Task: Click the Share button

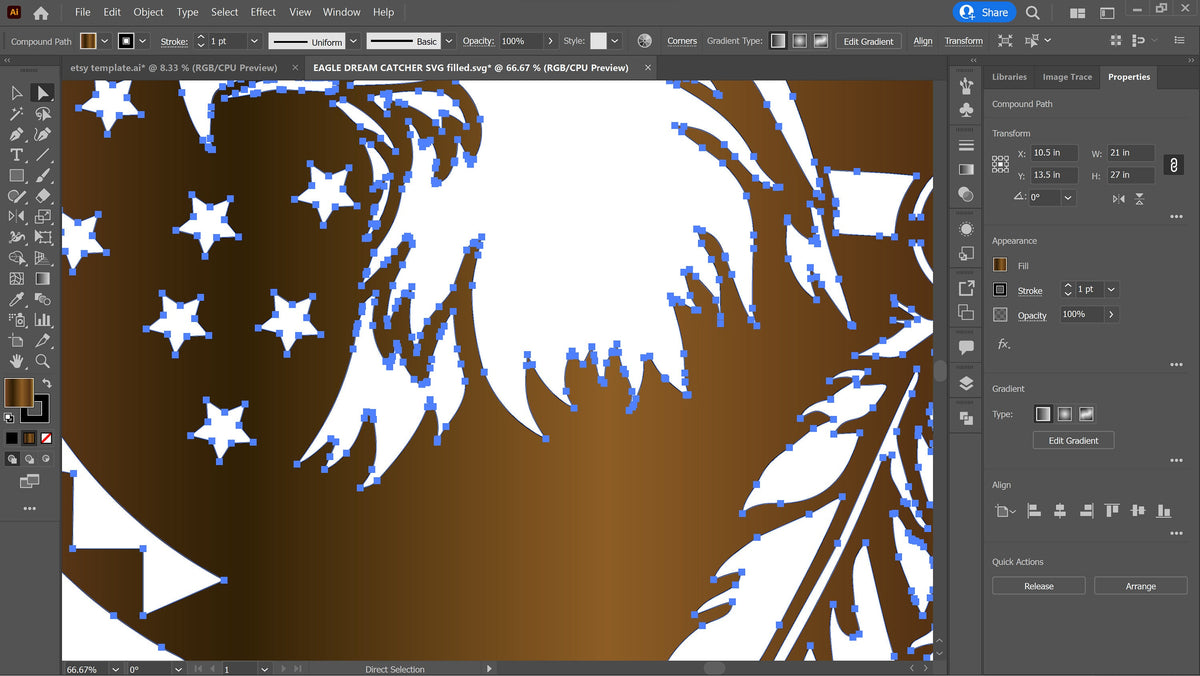Action: [984, 12]
